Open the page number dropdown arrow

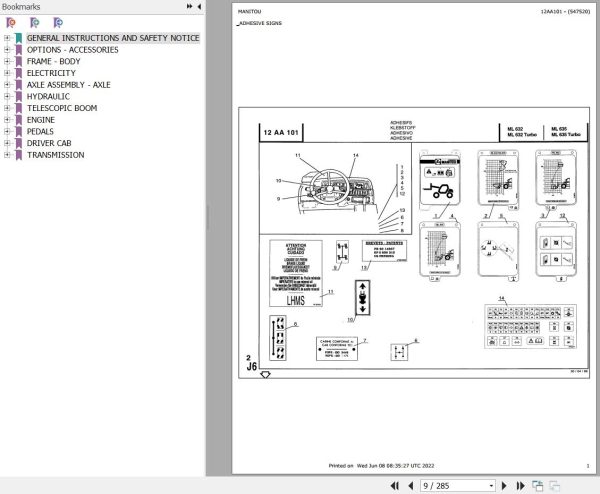click(x=491, y=486)
